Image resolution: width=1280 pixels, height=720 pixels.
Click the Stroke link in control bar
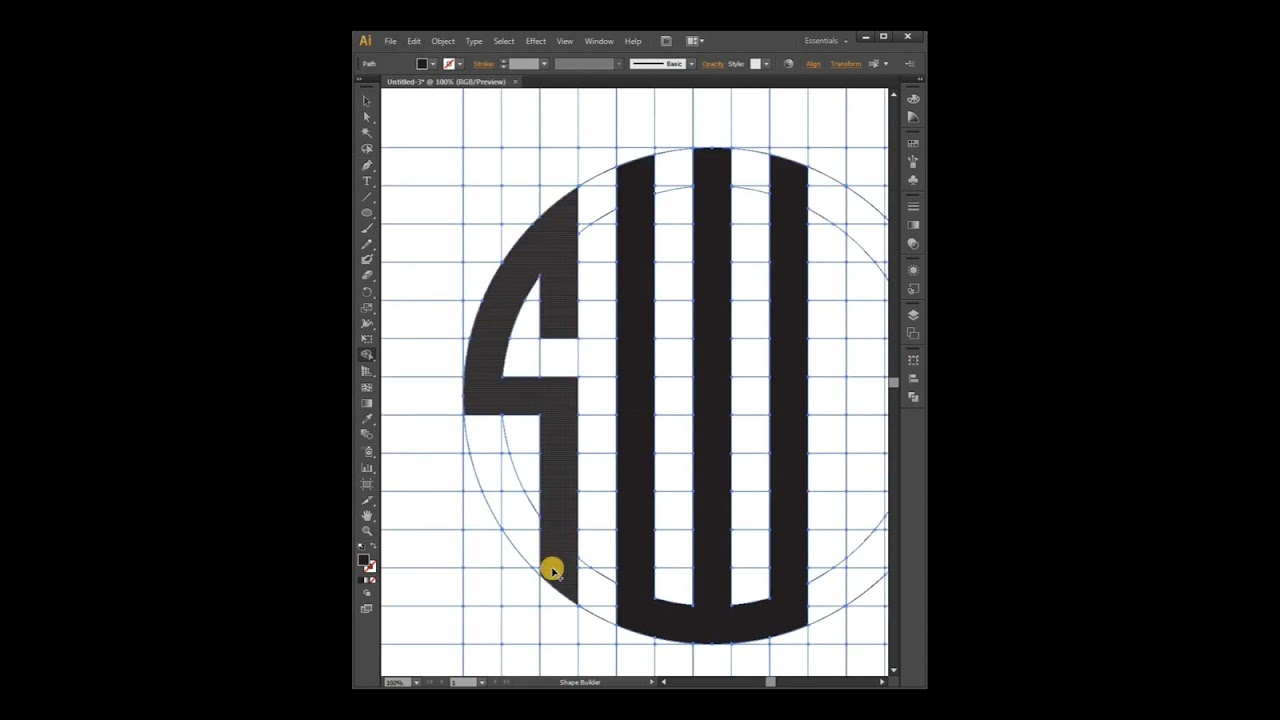[484, 64]
